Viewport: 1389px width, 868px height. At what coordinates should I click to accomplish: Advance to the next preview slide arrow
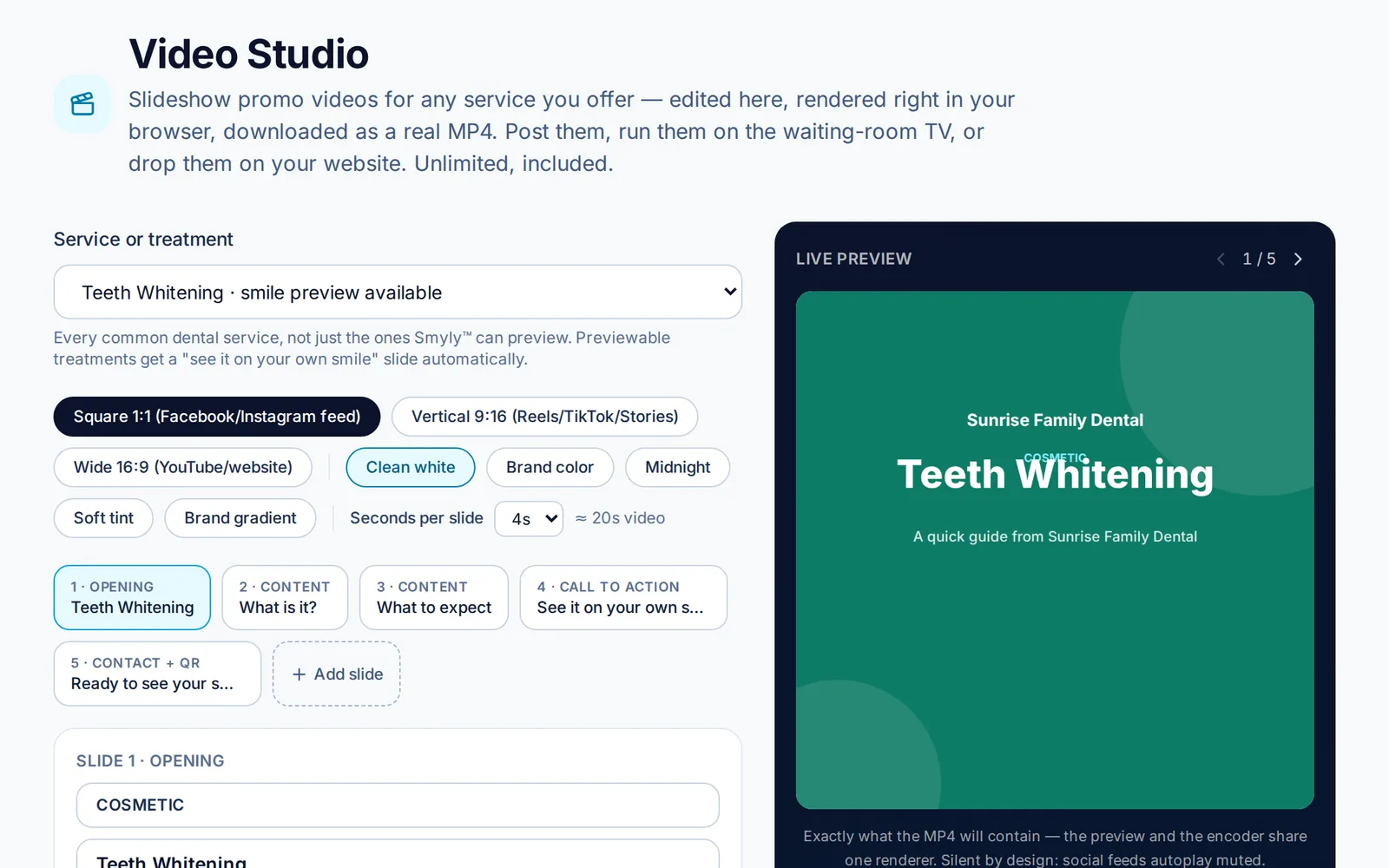click(x=1298, y=259)
